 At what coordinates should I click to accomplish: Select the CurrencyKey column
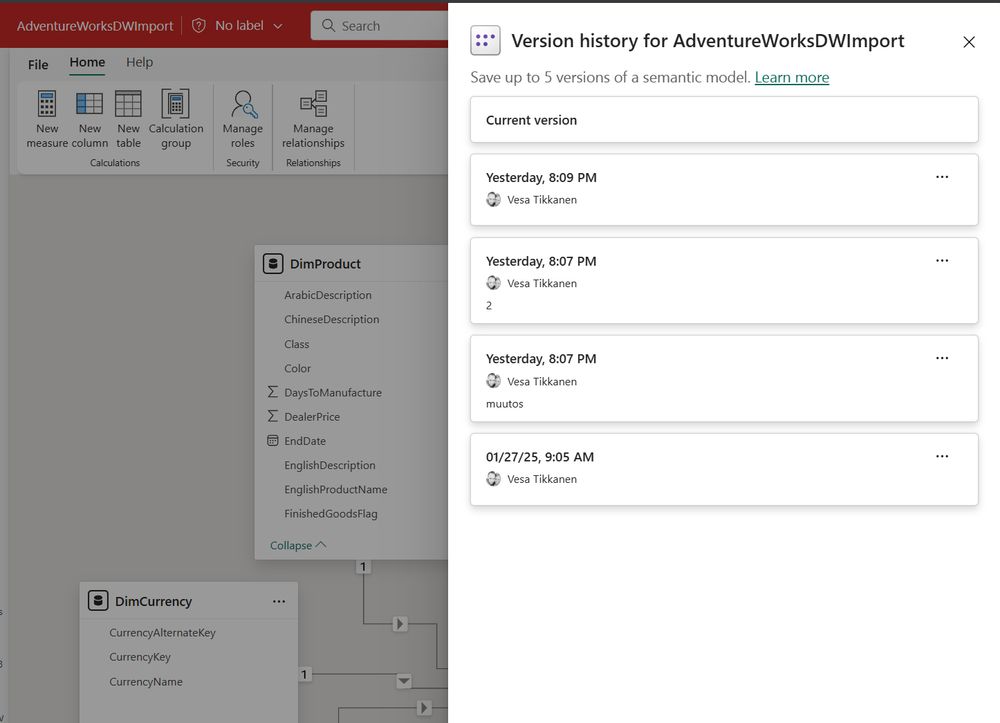tap(140, 657)
